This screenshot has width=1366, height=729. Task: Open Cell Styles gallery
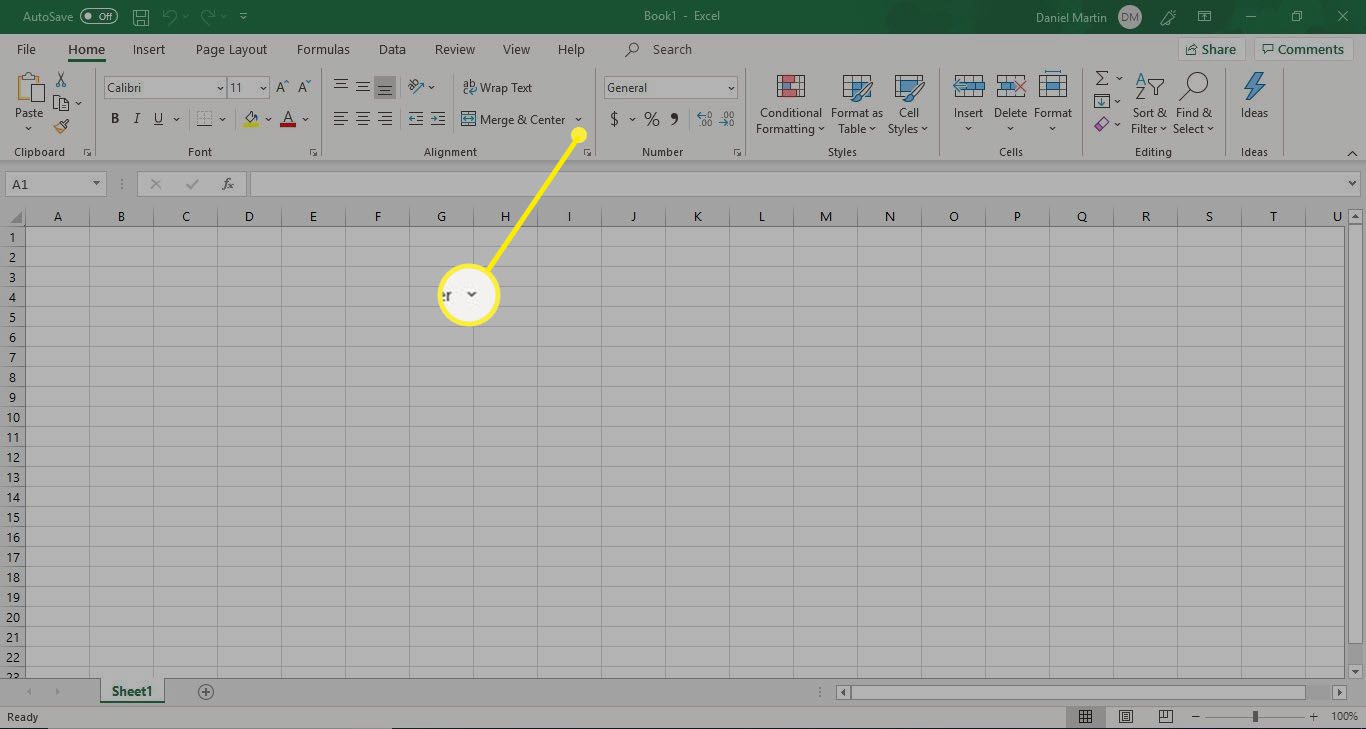(x=908, y=104)
